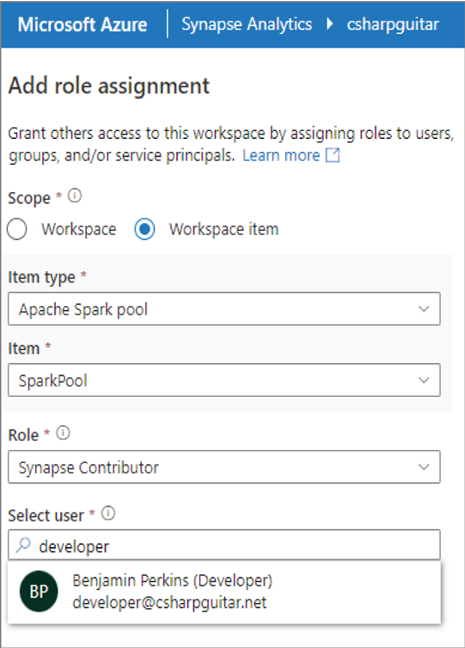Click the Workspace item label text
The height and width of the screenshot is (648, 465).
tap(224, 229)
